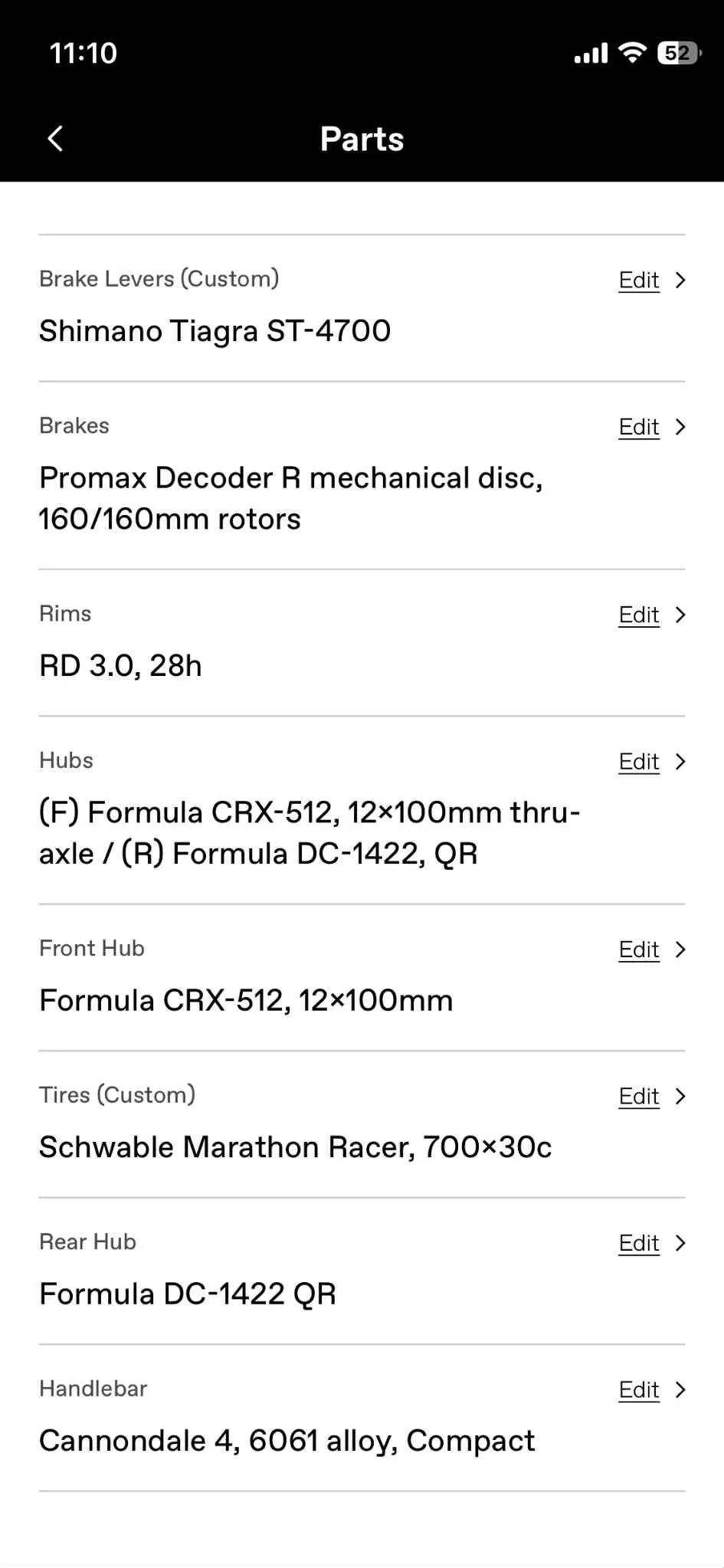
Task: Open Brake Levers chevron arrow
Action: (680, 280)
